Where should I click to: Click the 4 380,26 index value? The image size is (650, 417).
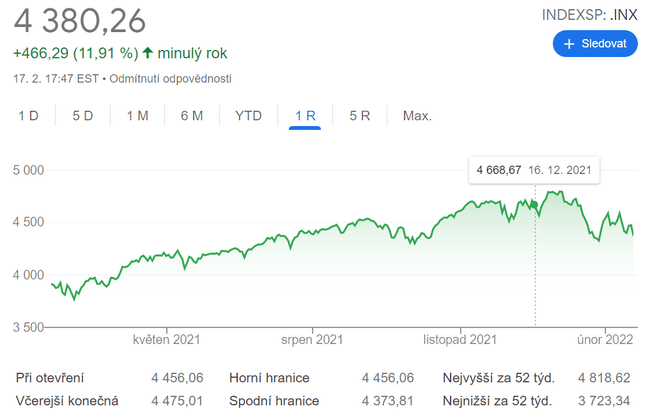tap(80, 20)
